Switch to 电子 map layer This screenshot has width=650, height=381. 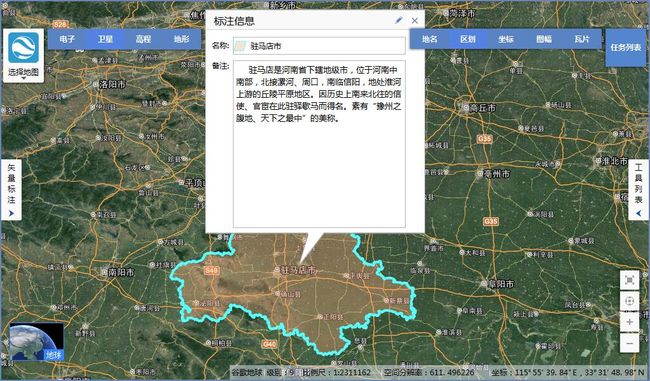pyautogui.click(x=67, y=39)
